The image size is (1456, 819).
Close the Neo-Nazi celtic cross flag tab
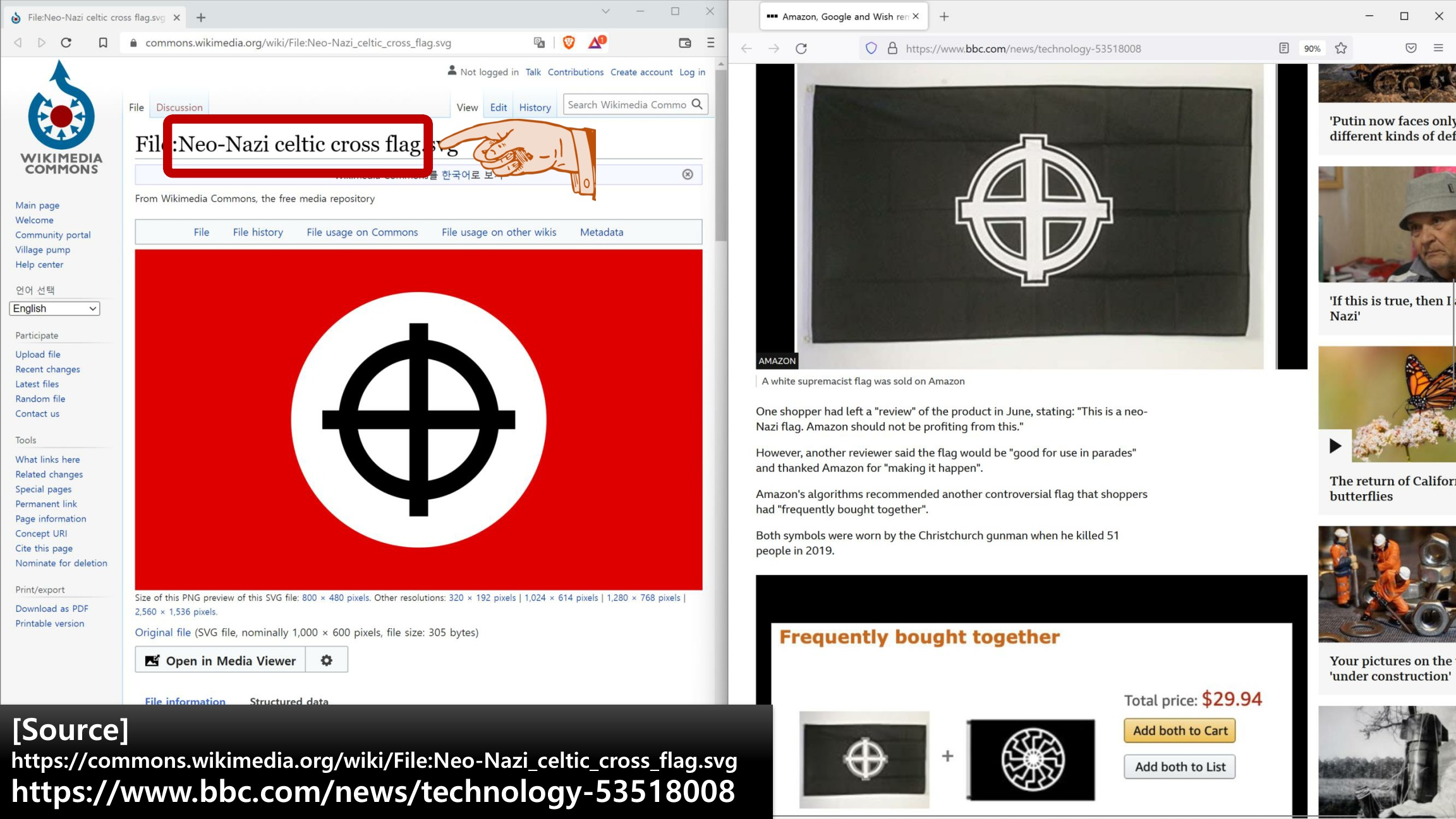pyautogui.click(x=177, y=18)
